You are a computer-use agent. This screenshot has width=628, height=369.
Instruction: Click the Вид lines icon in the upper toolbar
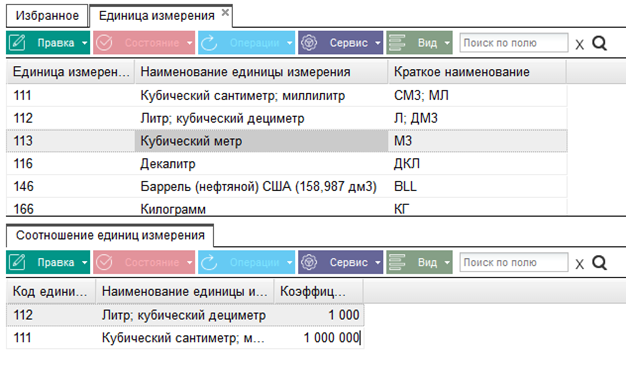click(397, 42)
